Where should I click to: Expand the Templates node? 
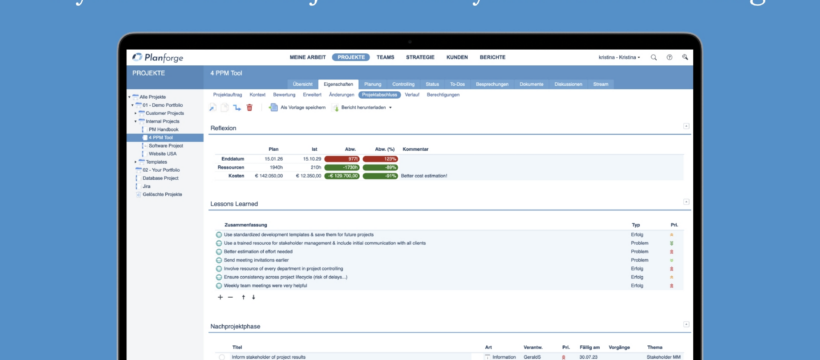135,162
